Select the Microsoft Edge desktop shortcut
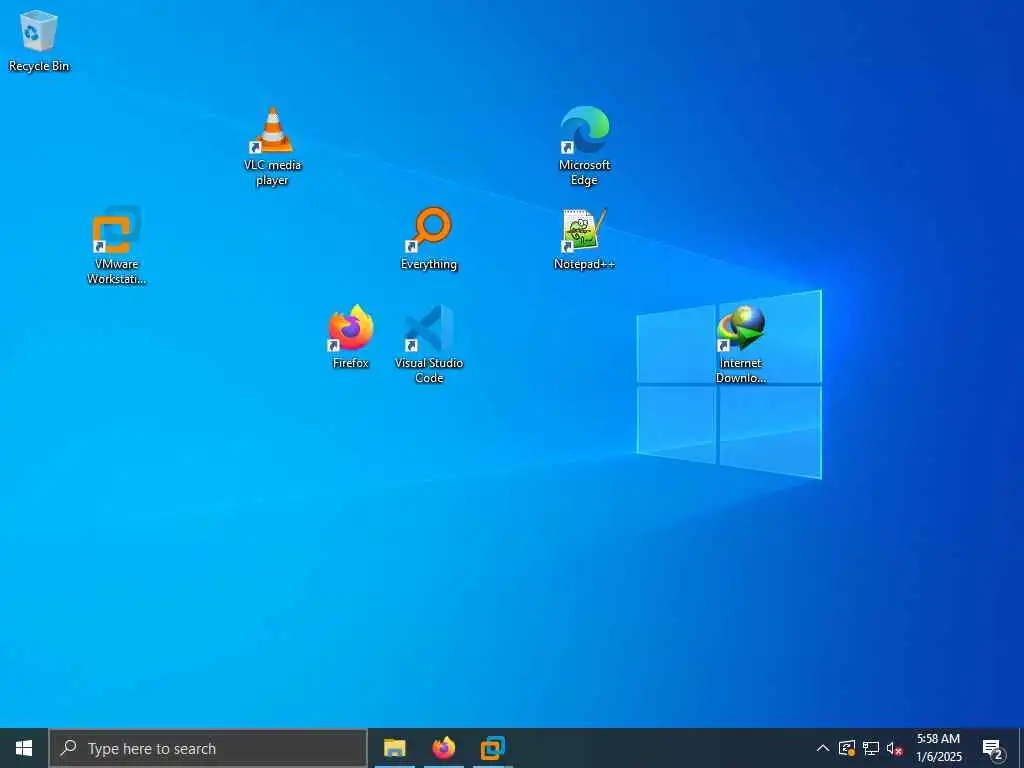Viewport: 1024px width, 768px height. tap(584, 146)
